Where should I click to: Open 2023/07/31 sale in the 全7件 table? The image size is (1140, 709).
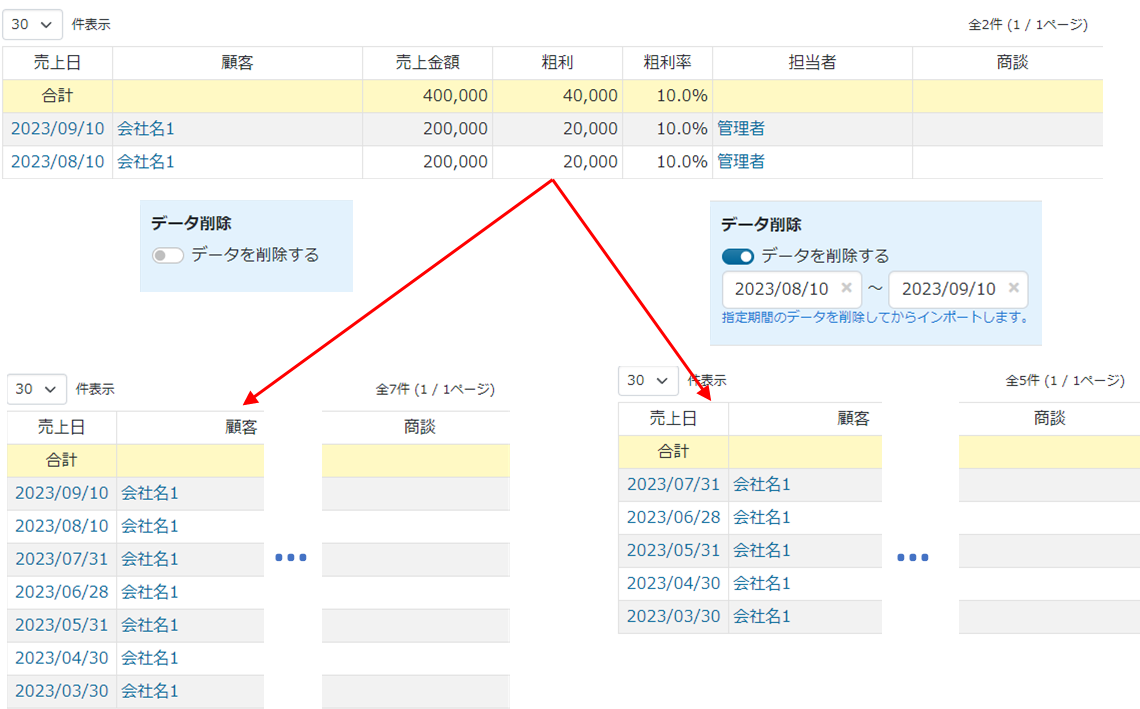[x=62, y=559]
